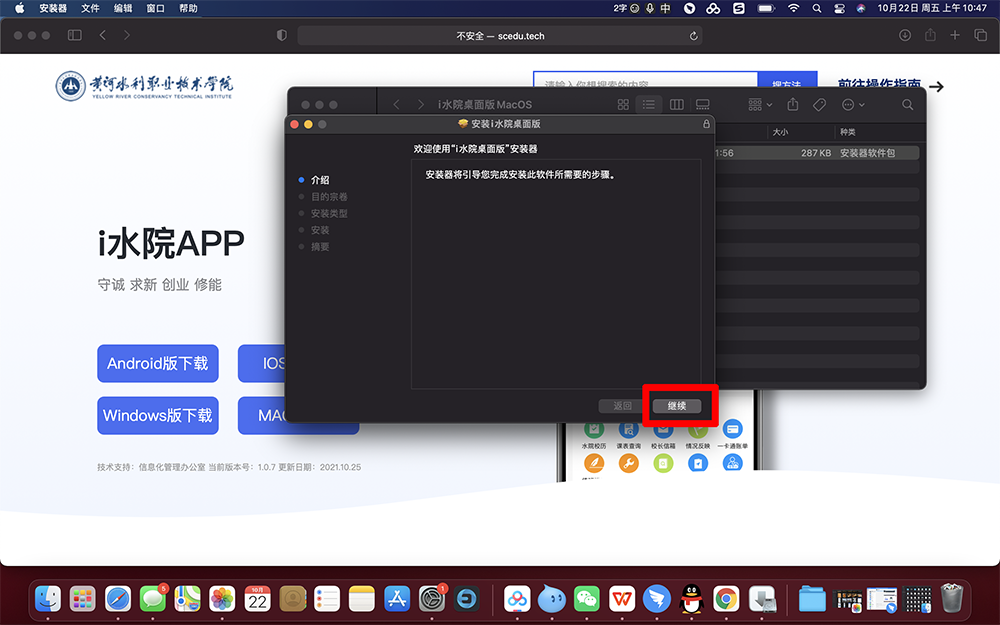The image size is (1000, 625).
Task: Click the installer lock icon
Action: click(706, 124)
